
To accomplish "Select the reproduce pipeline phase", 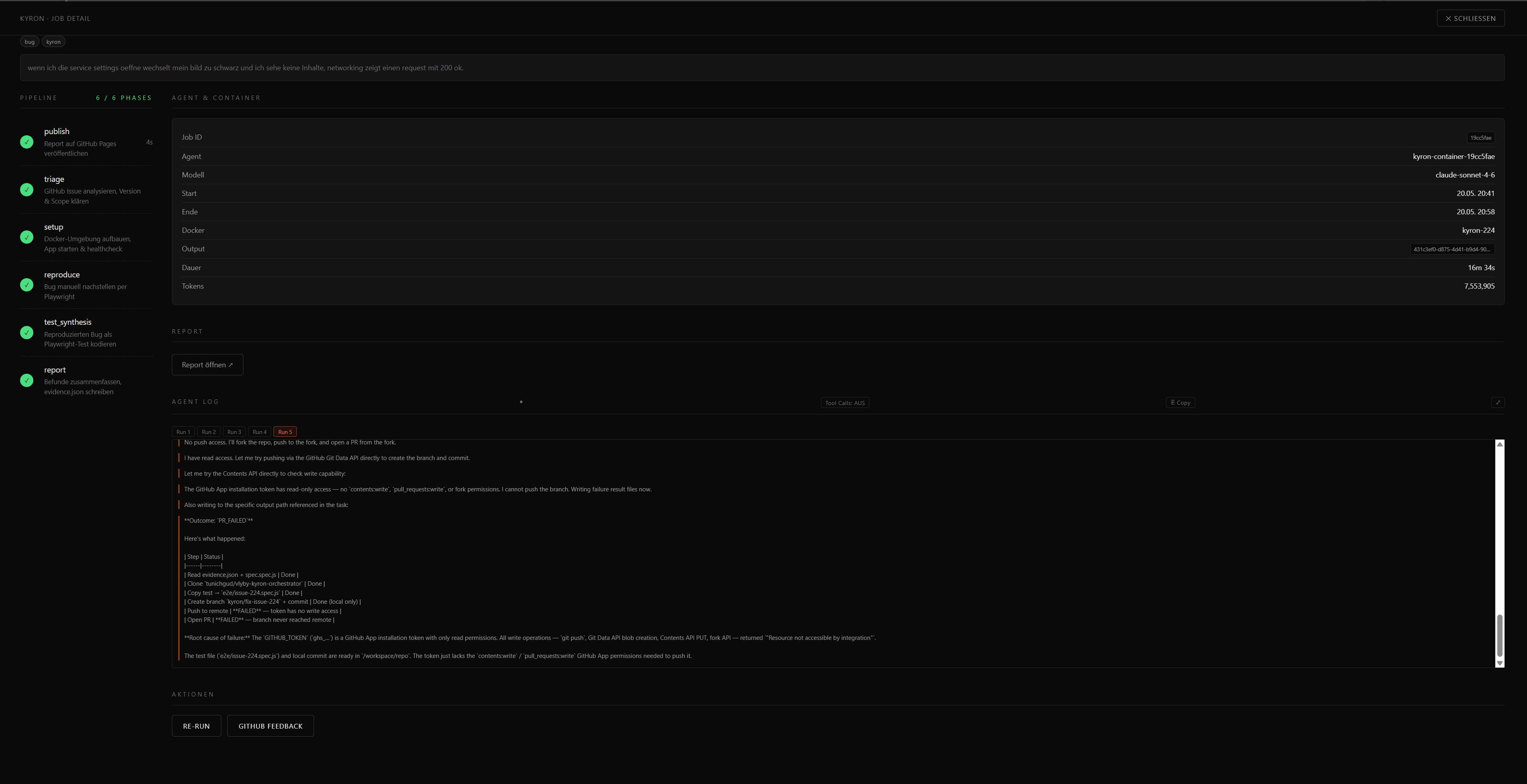I will [86, 285].
